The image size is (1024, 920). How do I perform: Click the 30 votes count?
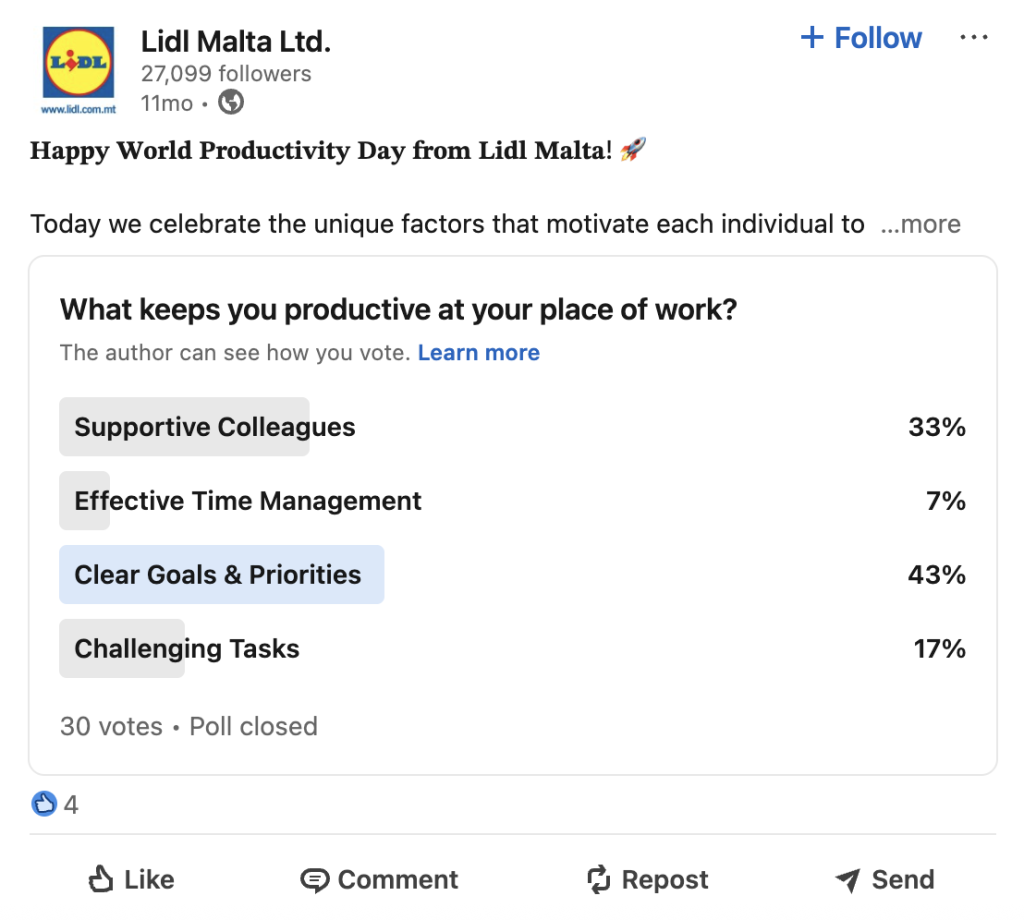click(111, 726)
